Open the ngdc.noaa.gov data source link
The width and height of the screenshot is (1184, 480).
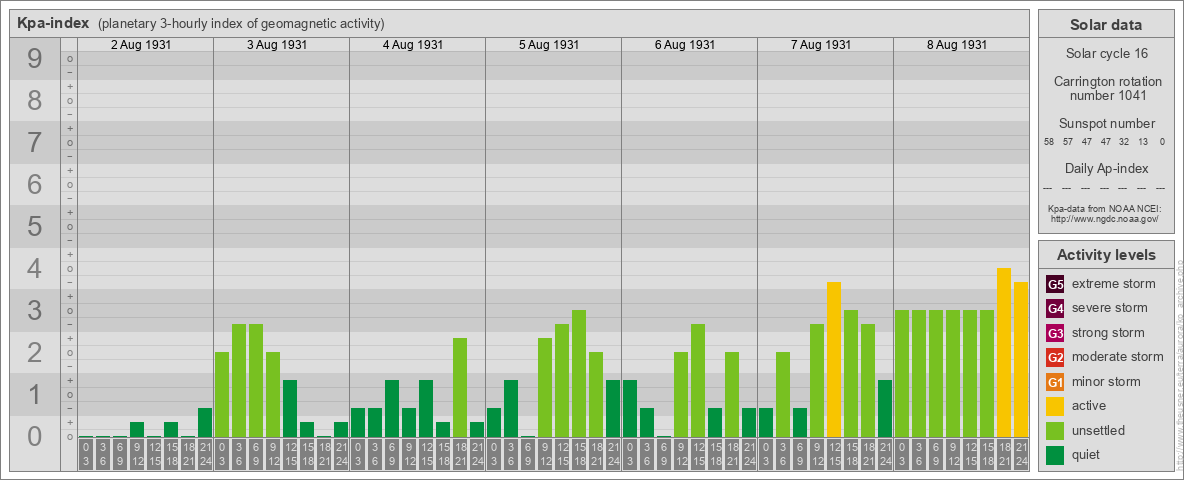[1105, 218]
